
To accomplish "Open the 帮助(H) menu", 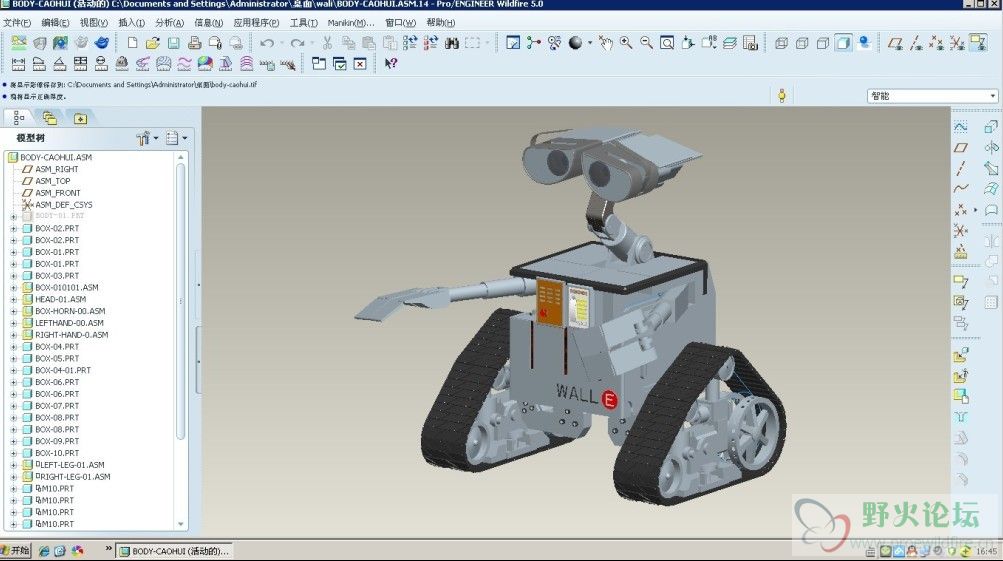I will point(441,22).
